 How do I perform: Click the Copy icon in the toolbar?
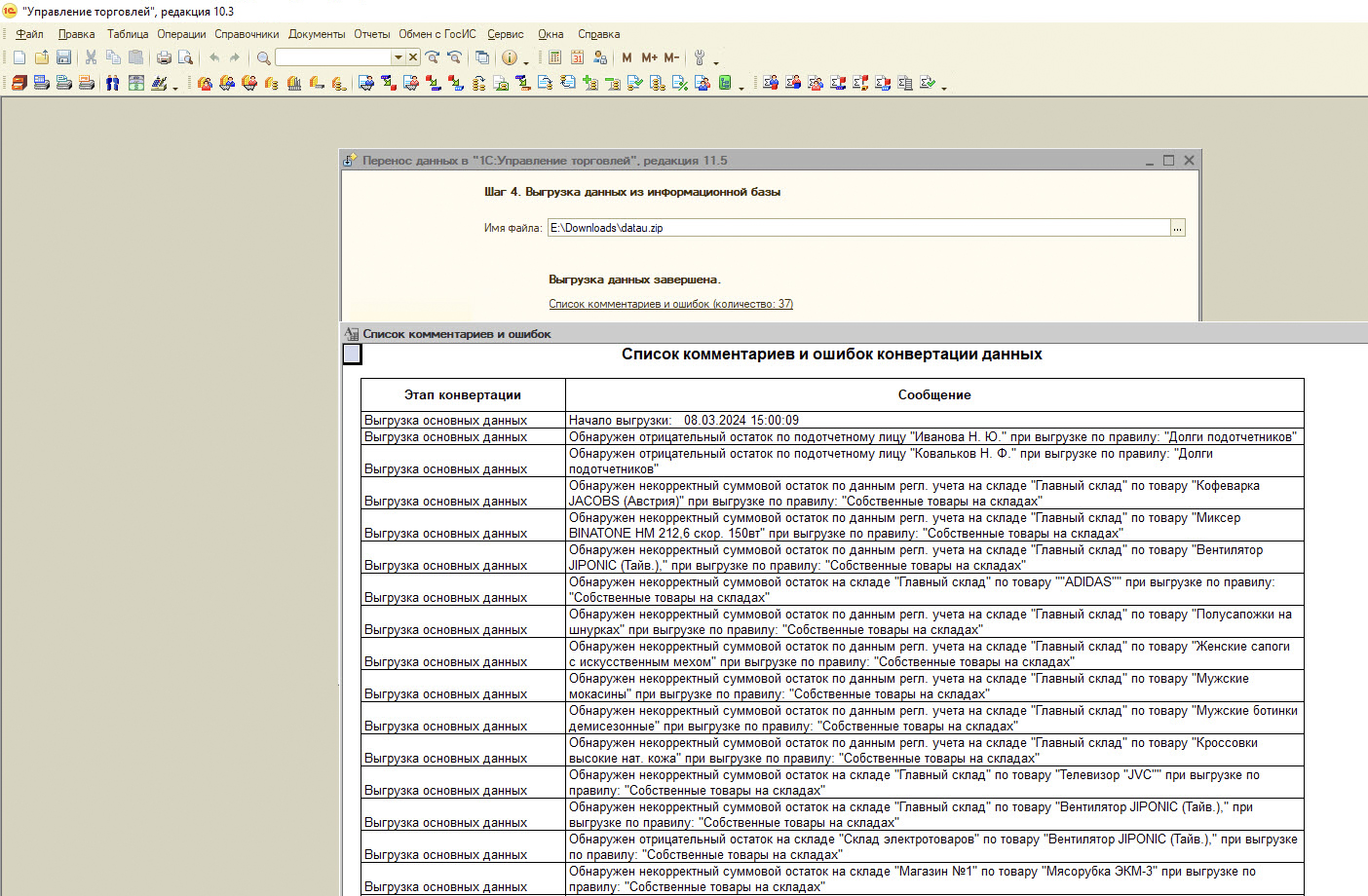point(113,57)
